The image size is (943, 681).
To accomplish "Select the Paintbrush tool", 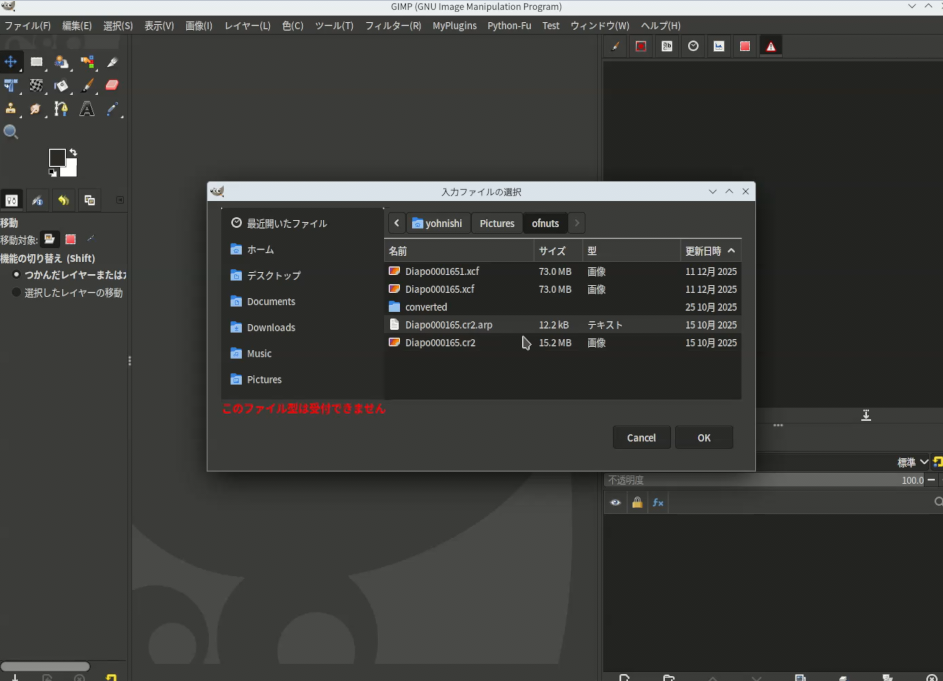I will (x=87, y=85).
